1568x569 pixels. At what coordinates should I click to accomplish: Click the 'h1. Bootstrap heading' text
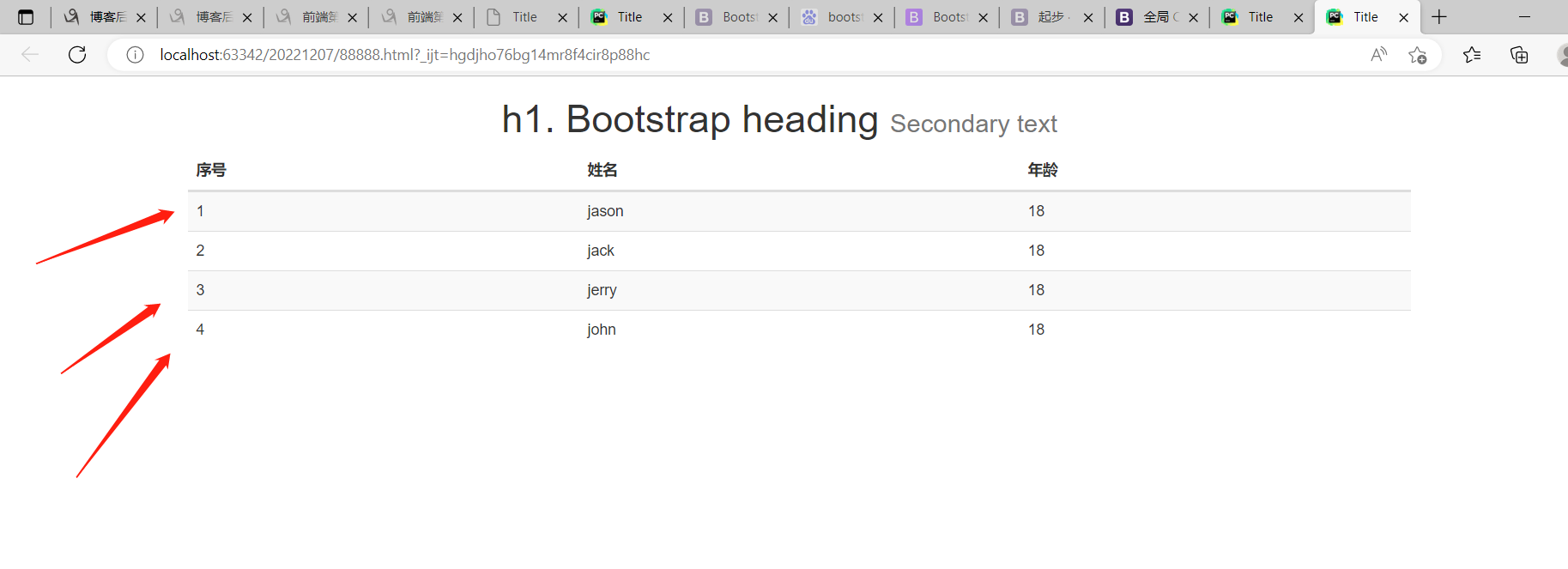click(690, 119)
